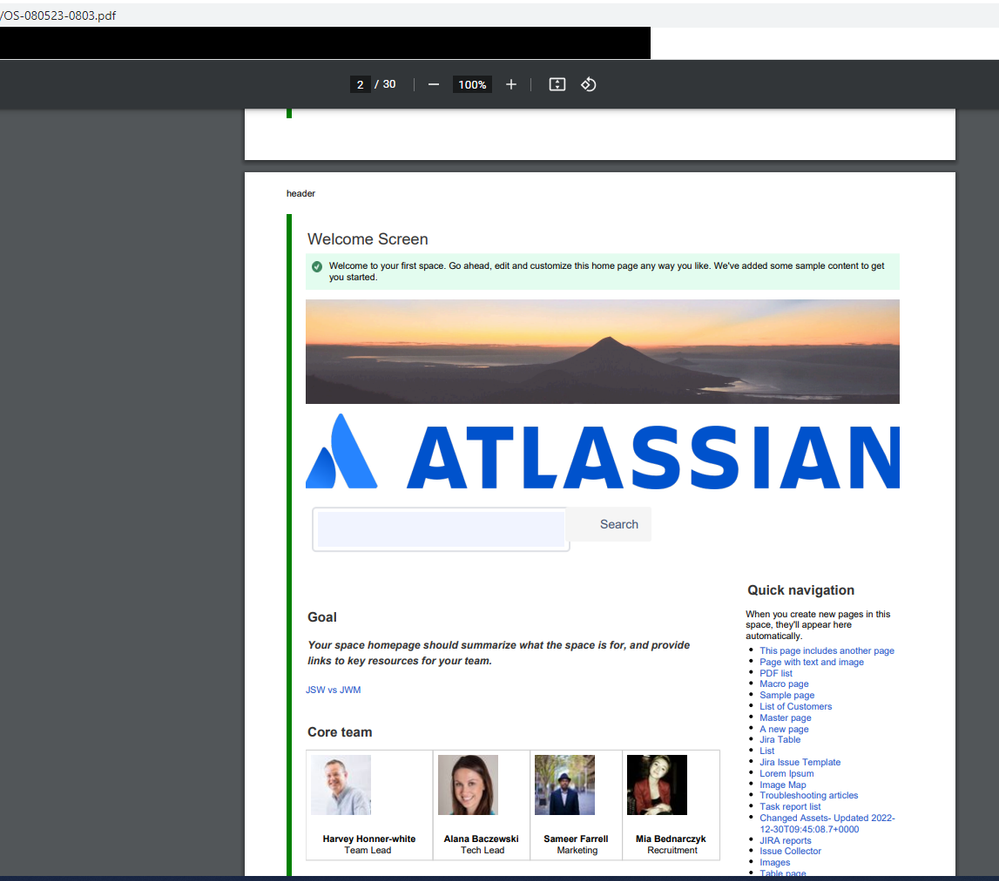Viewport: 999px width, 881px height.
Task: Open the Changed Assets- Updated link
Action: click(827, 824)
